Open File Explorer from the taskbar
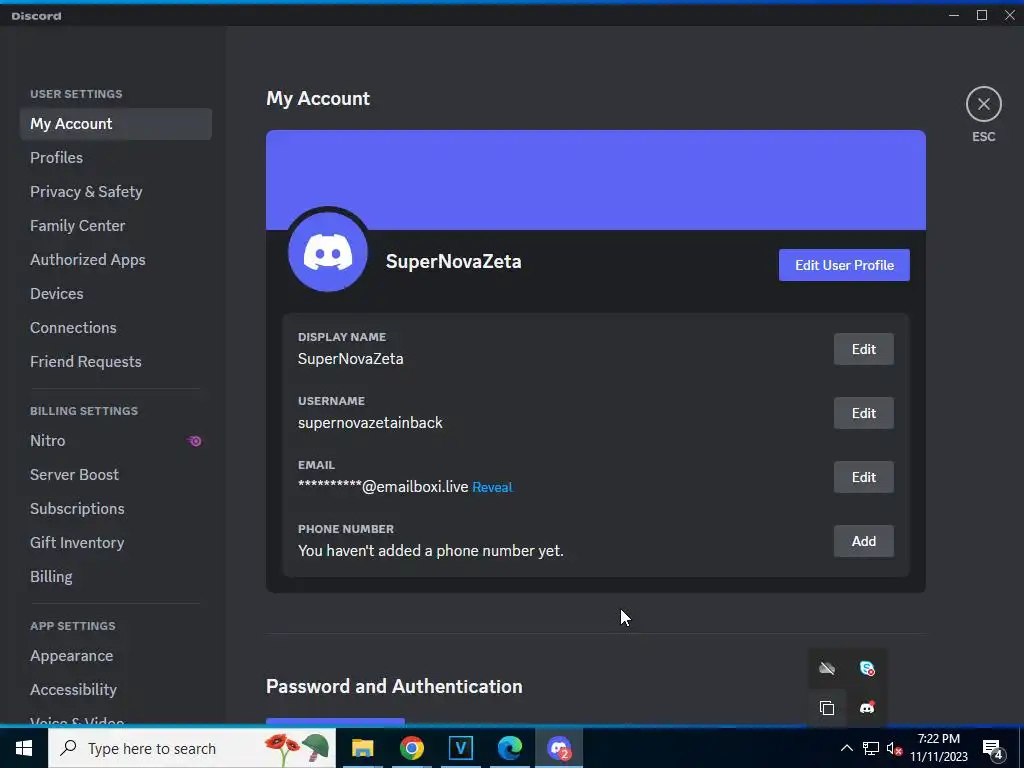This screenshot has height=768, width=1024. coord(362,748)
